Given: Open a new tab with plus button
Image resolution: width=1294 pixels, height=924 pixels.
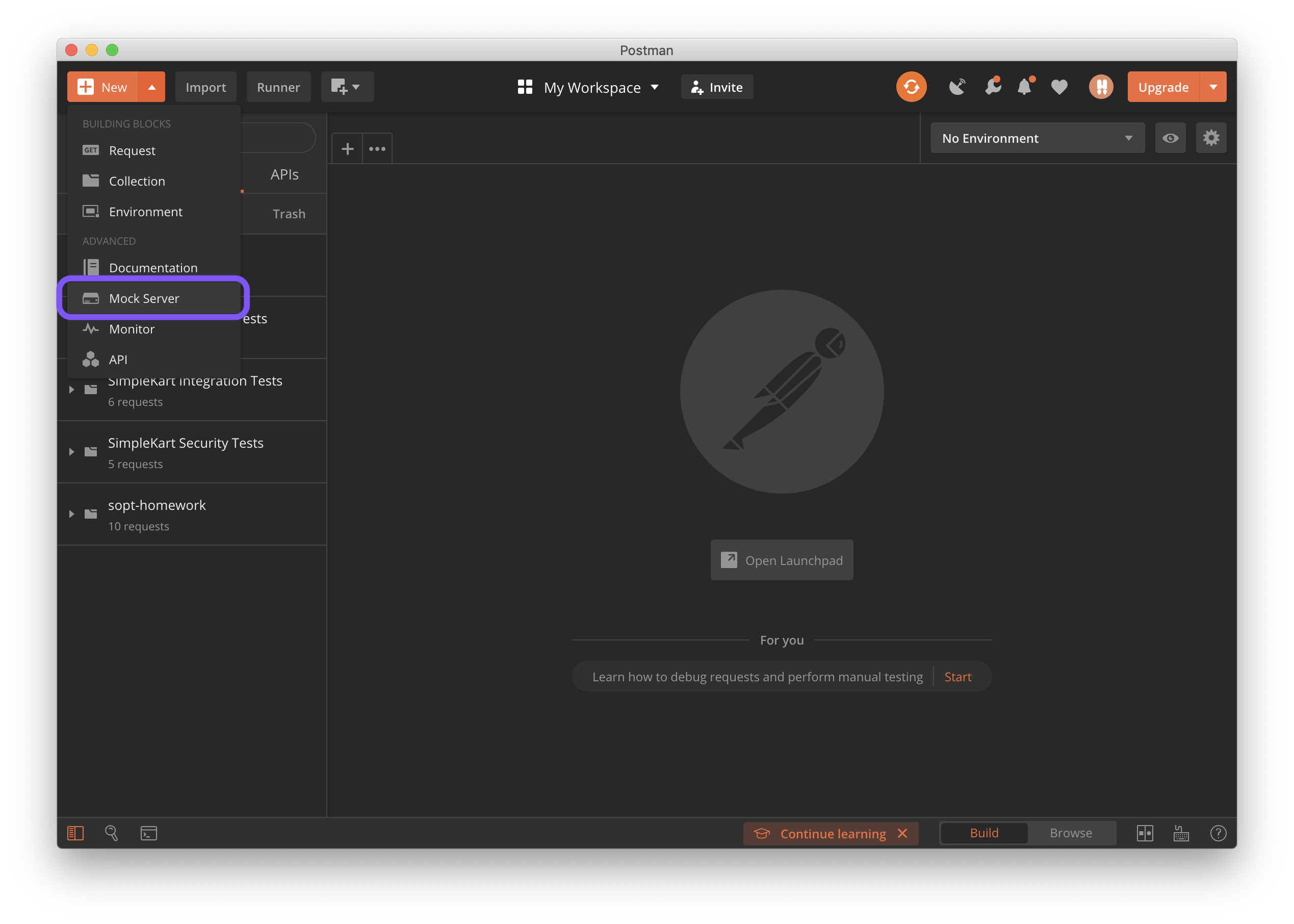Looking at the screenshot, I should point(347,149).
